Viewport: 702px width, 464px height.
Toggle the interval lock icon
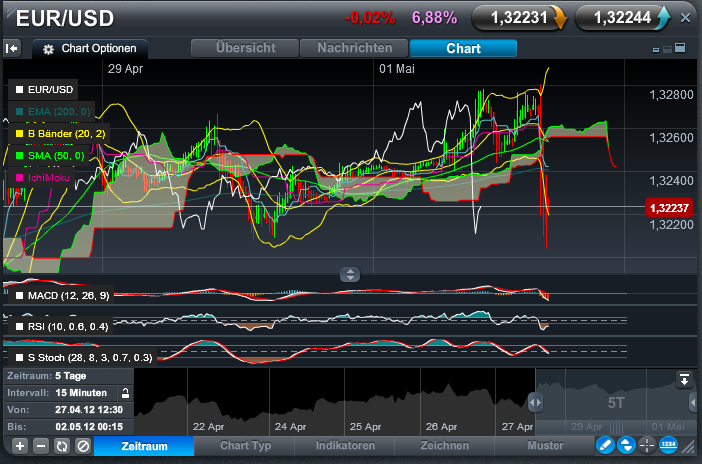tap(125, 393)
